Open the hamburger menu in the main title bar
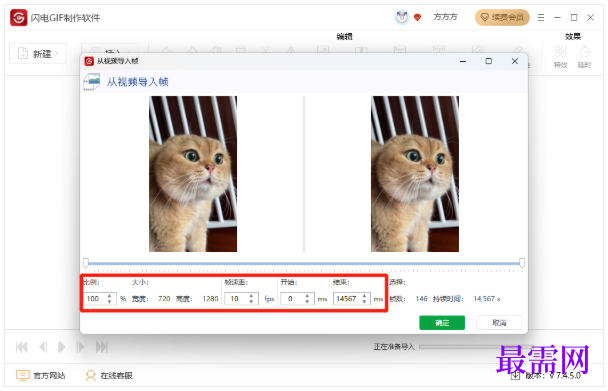The image size is (608, 391). 541,17
